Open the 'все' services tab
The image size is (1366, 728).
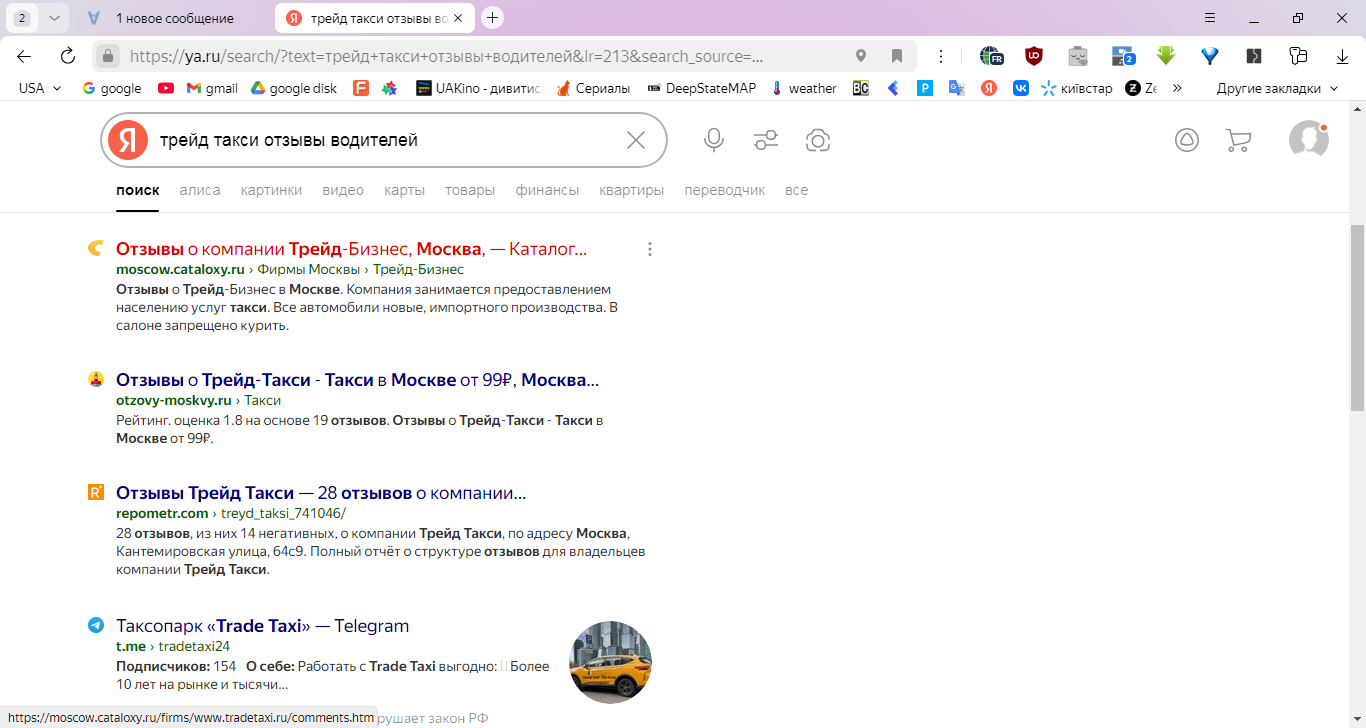tap(796, 190)
